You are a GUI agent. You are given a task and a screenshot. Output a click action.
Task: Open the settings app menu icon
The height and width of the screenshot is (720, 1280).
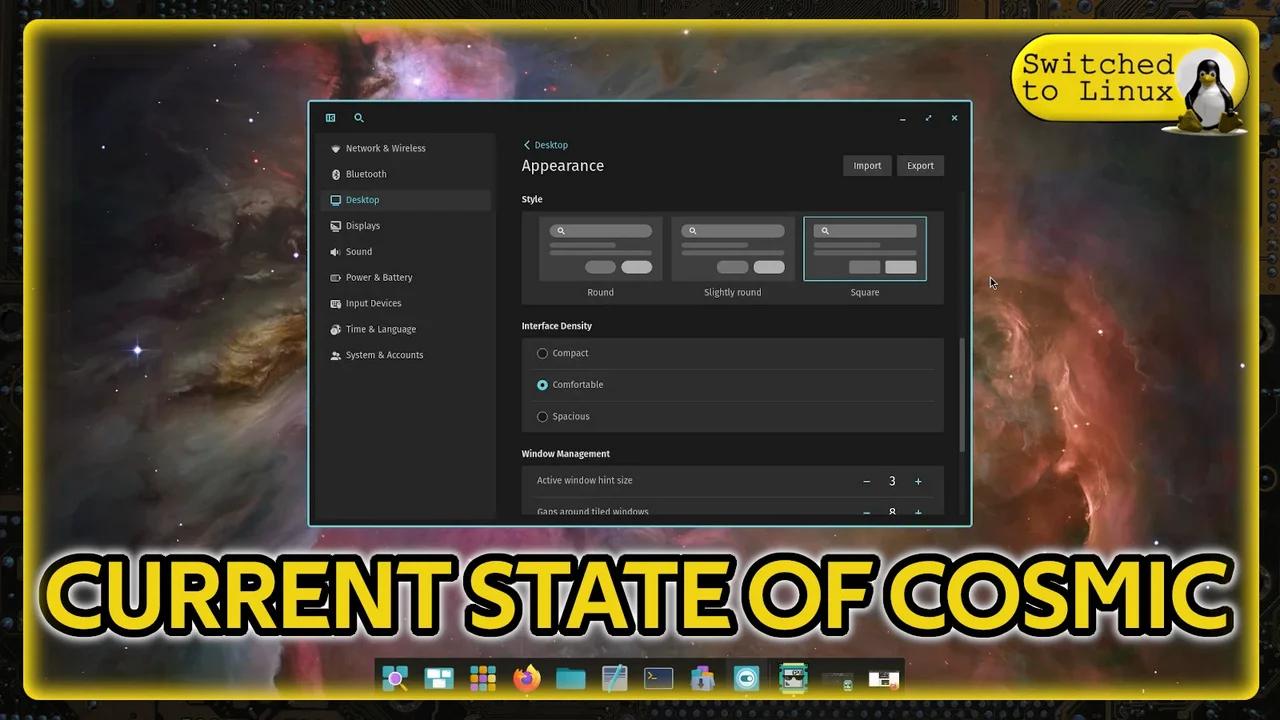pyautogui.click(x=330, y=118)
